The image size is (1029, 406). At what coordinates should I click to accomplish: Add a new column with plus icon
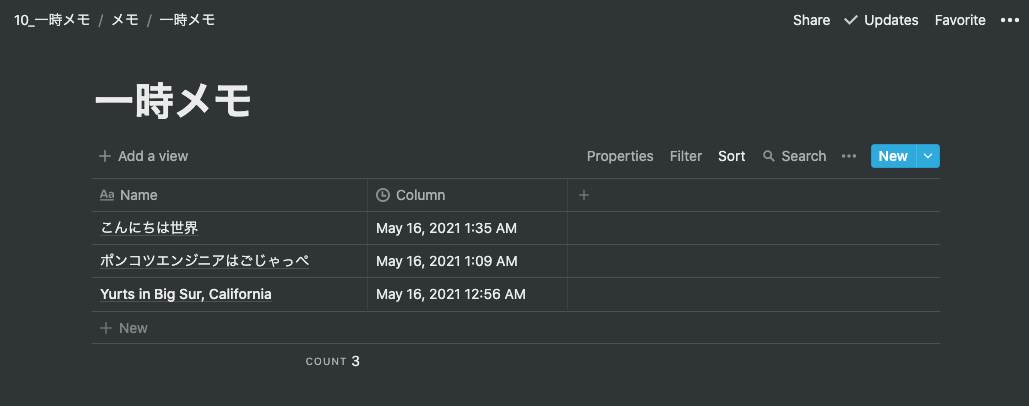click(x=584, y=195)
